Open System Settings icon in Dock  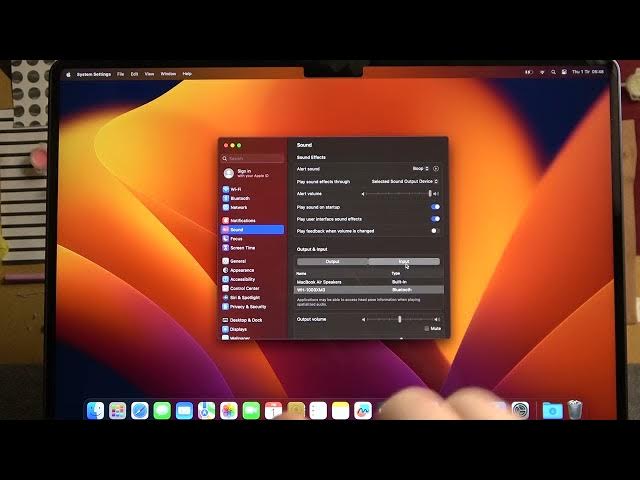pyautogui.click(x=520, y=410)
